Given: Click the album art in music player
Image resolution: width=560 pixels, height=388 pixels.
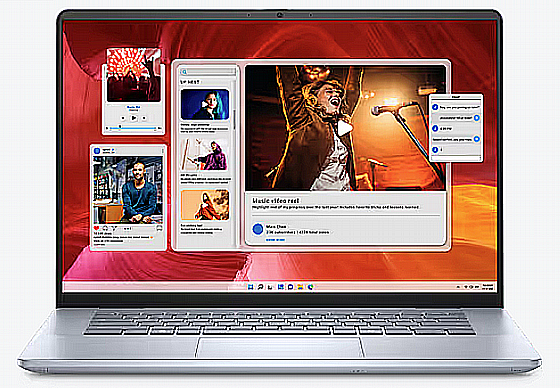Looking at the screenshot, I should pos(134,75).
